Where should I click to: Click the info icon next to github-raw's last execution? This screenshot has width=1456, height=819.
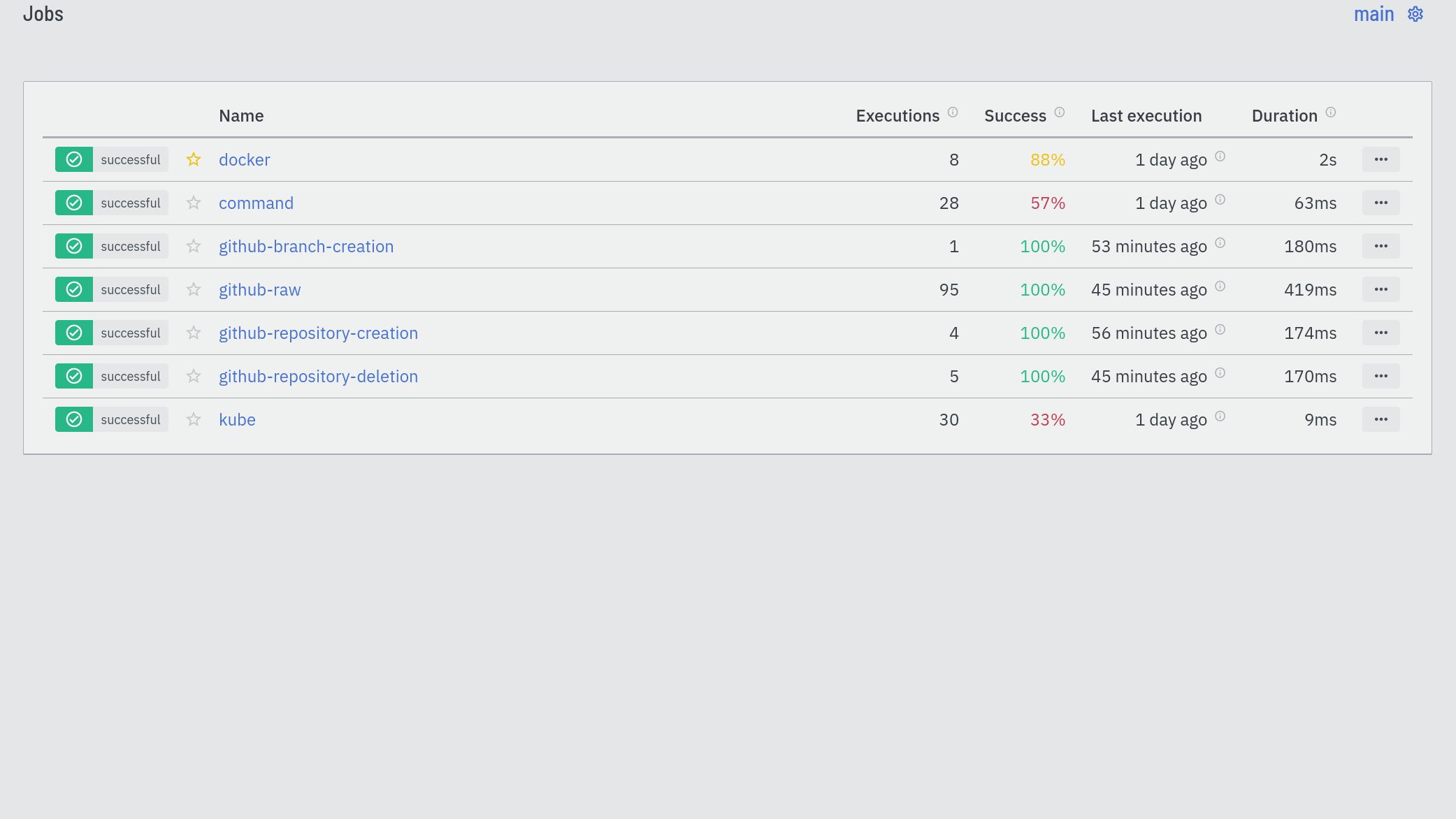coord(1220,286)
